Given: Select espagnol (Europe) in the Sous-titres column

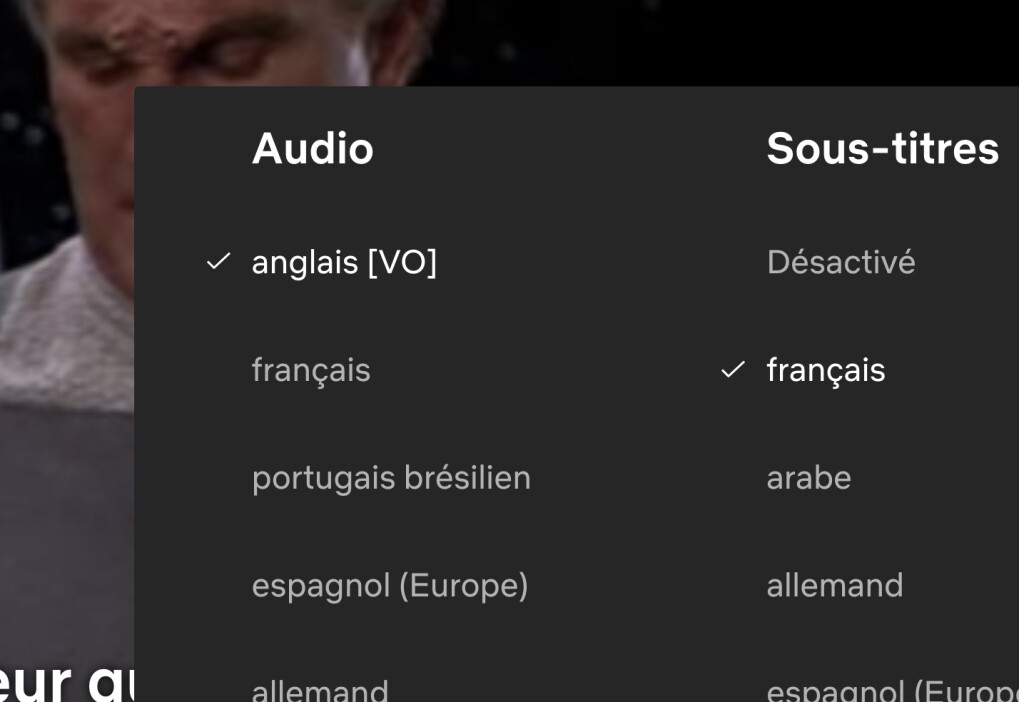Looking at the screenshot, I should tap(890, 690).
